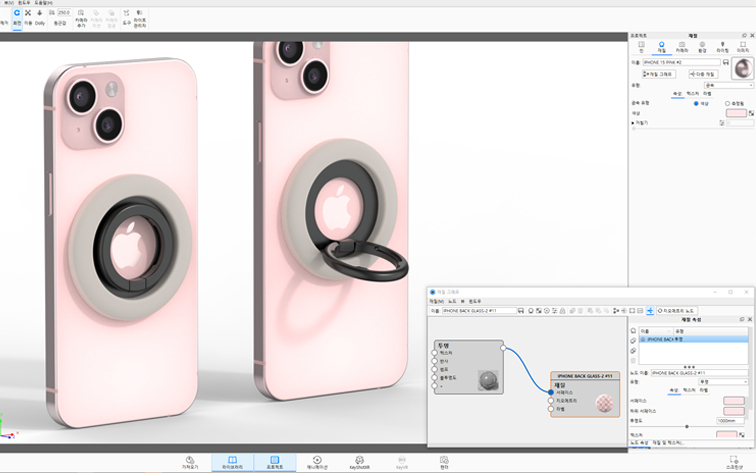Select the Color metal type radio button
This screenshot has width=756, height=473.
[696, 104]
